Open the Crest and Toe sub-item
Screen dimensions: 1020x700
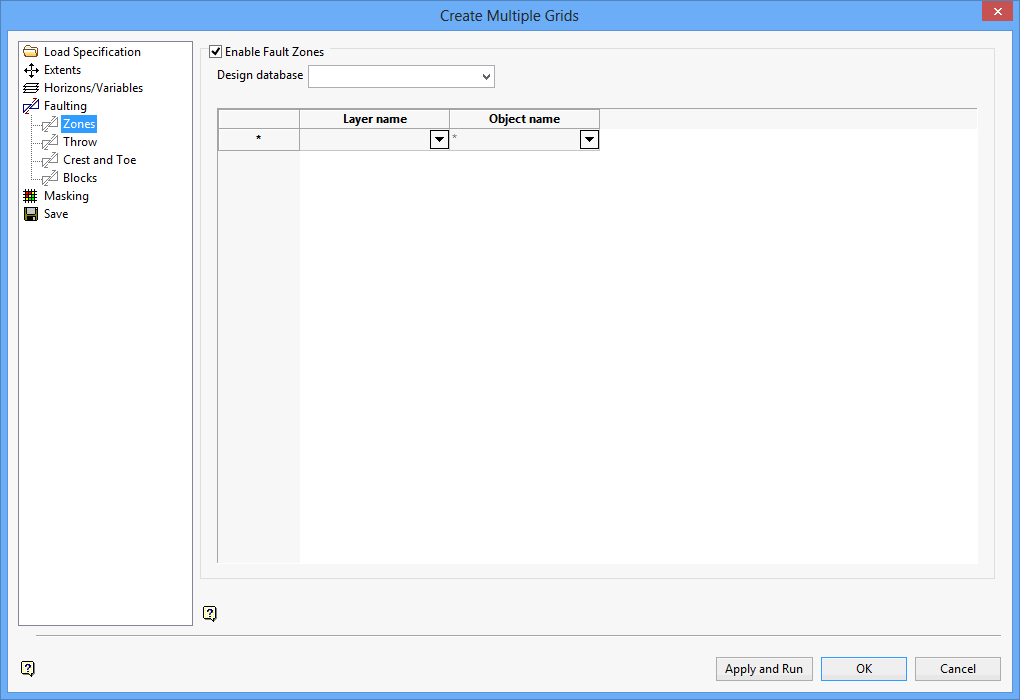(100, 160)
